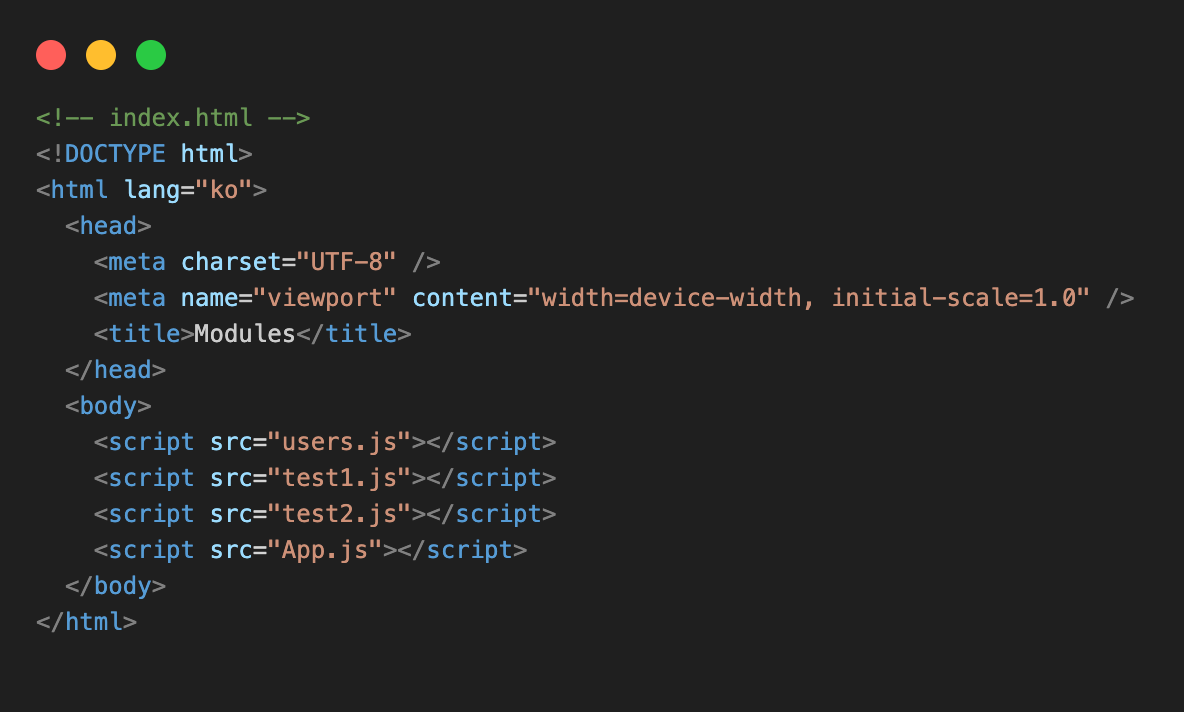Click the closing head tag

point(116,370)
